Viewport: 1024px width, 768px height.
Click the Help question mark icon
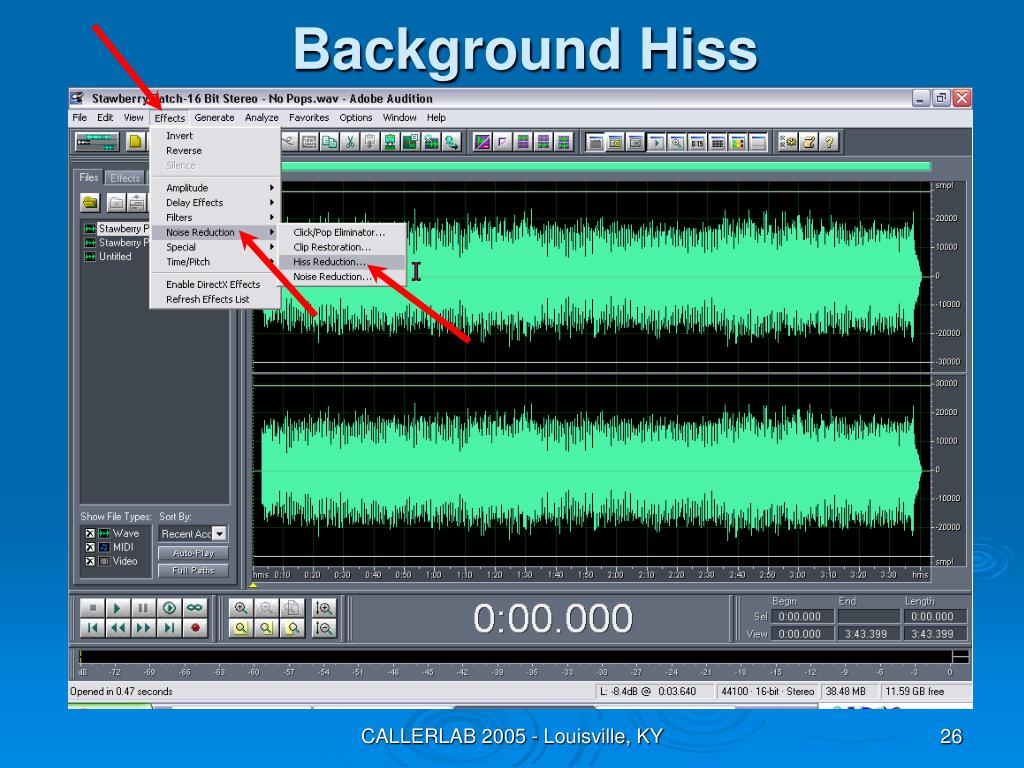[x=829, y=142]
